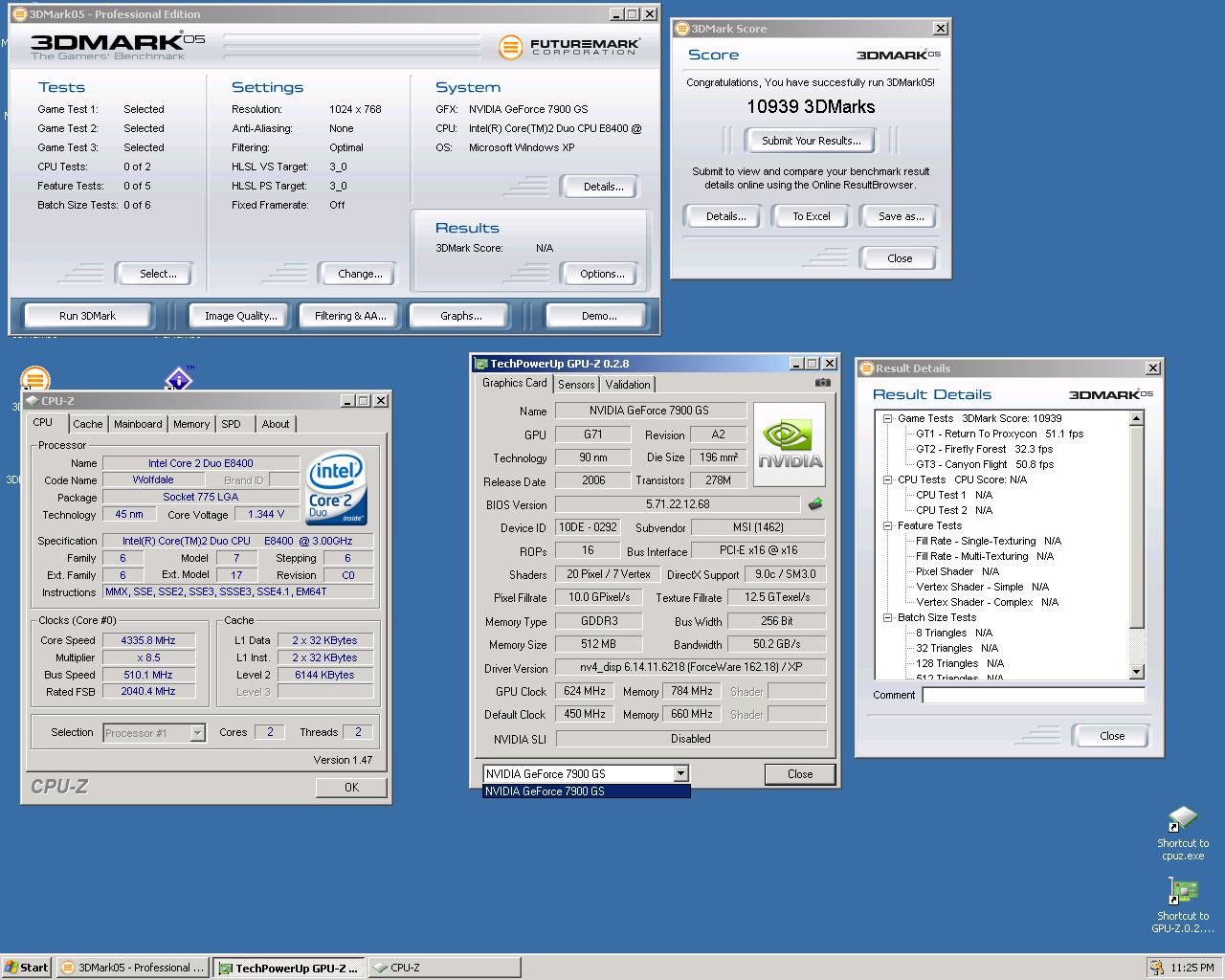The width and height of the screenshot is (1225, 980).
Task: Collapse the Game Tests tree node
Action: (887, 418)
